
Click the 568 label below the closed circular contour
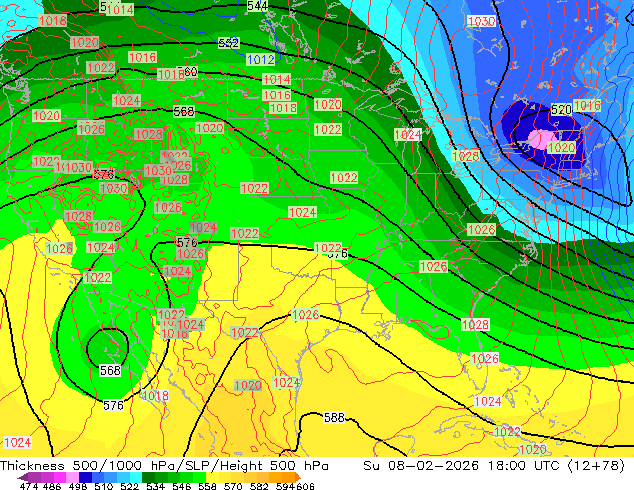(110, 370)
